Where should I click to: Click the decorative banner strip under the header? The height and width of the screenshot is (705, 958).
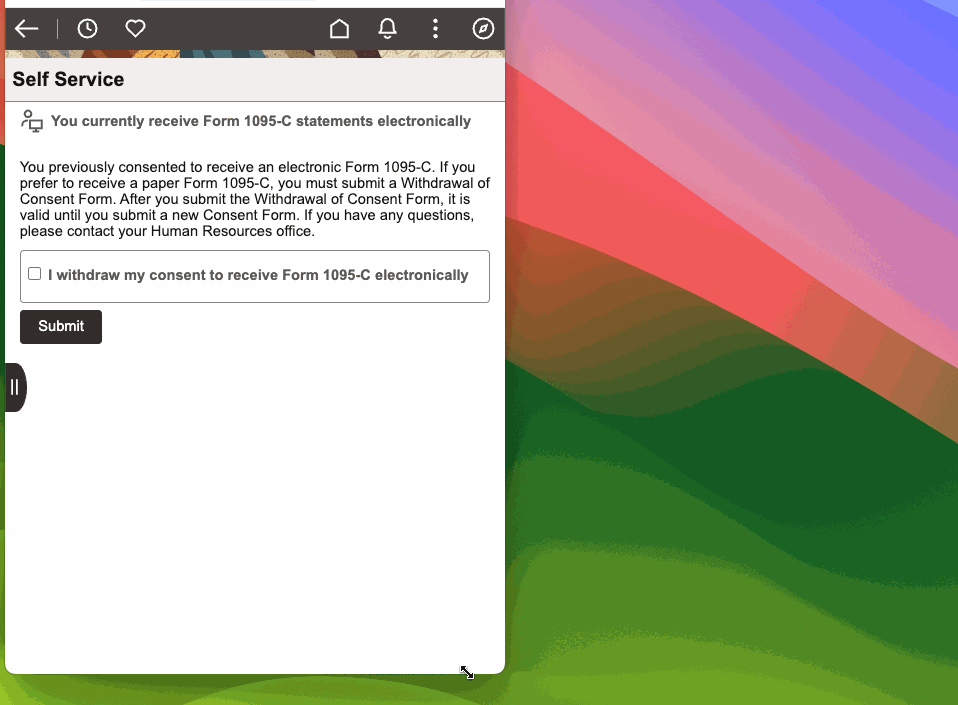[254, 54]
